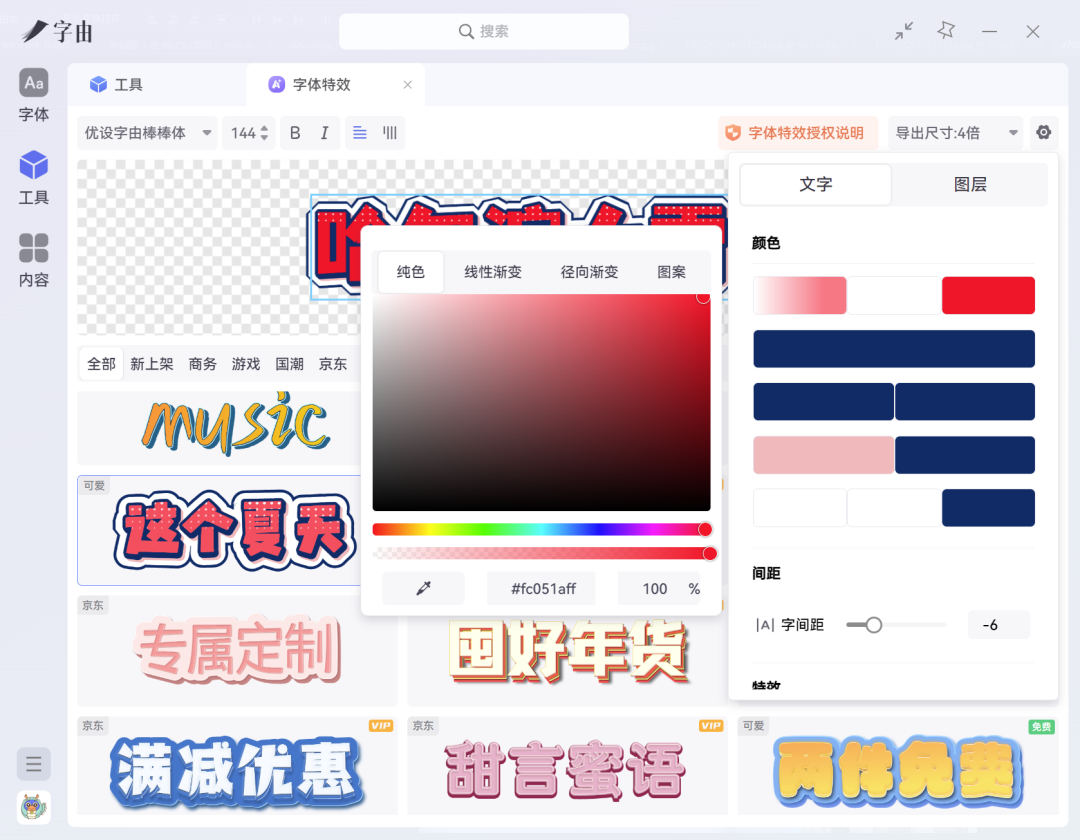Toggle bold text formatting
Viewport: 1080px width, 840px height.
point(295,133)
